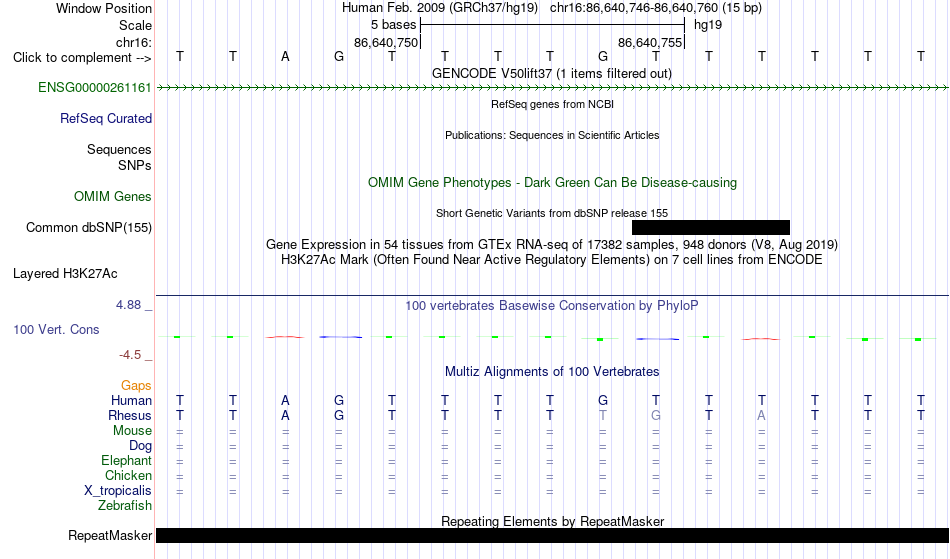Viewport: 950px width, 559px height.
Task: Click the Scale label on the left
Action: [136, 25]
